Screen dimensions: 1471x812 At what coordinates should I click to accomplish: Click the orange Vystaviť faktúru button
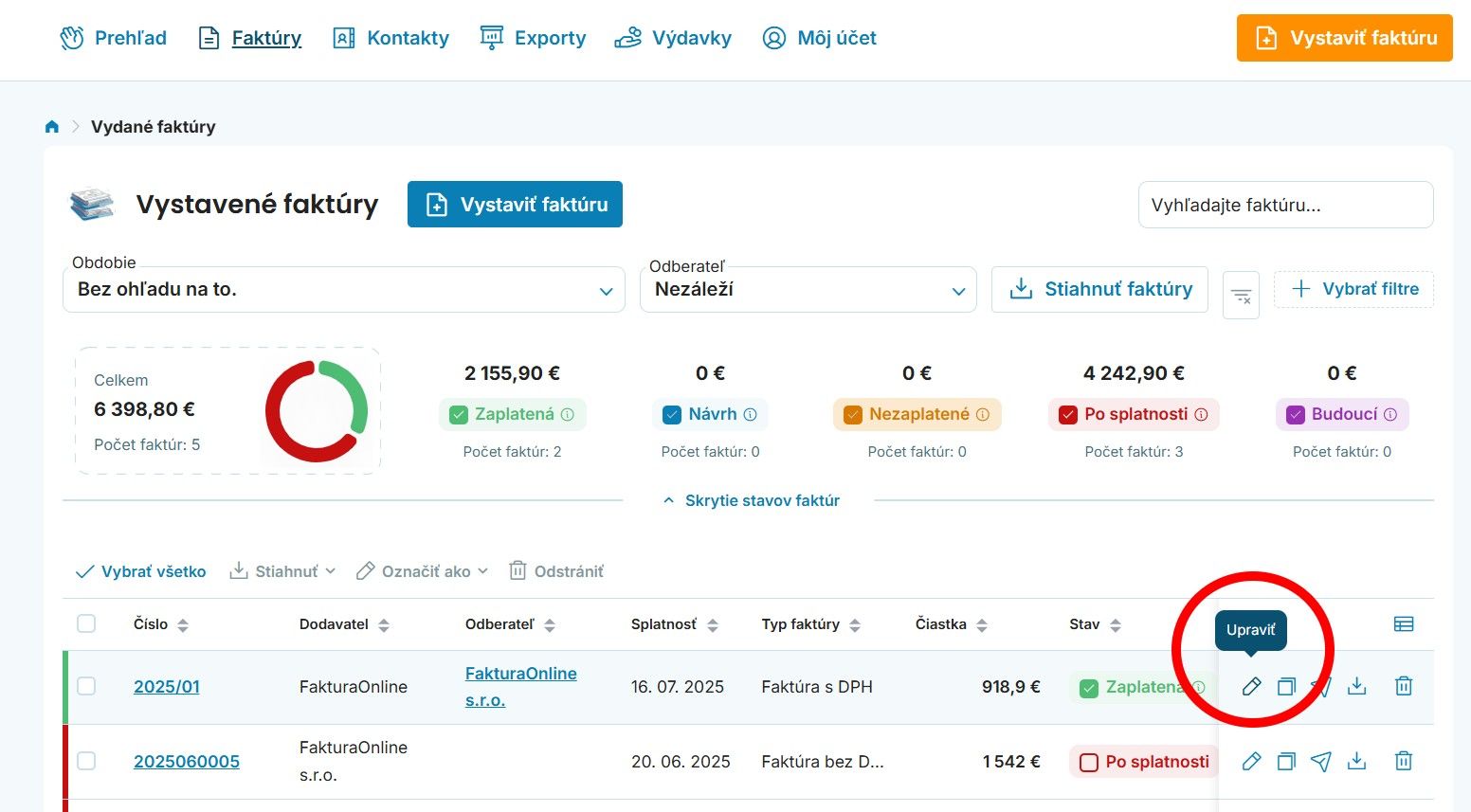pos(1344,38)
